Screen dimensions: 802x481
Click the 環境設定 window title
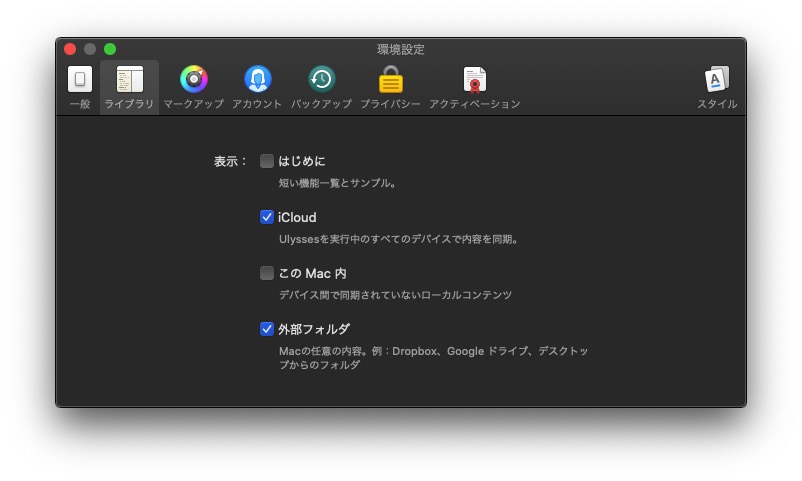(x=401, y=50)
